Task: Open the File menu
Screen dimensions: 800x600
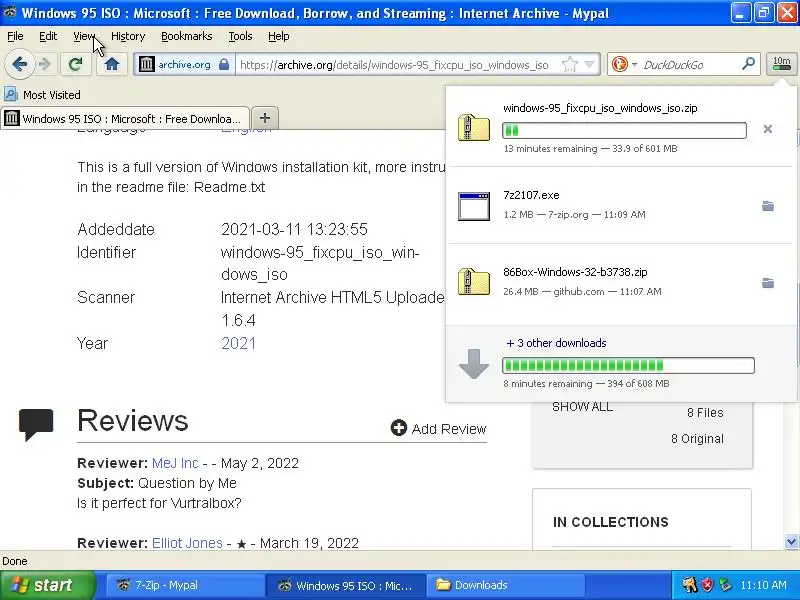Action: [x=15, y=36]
